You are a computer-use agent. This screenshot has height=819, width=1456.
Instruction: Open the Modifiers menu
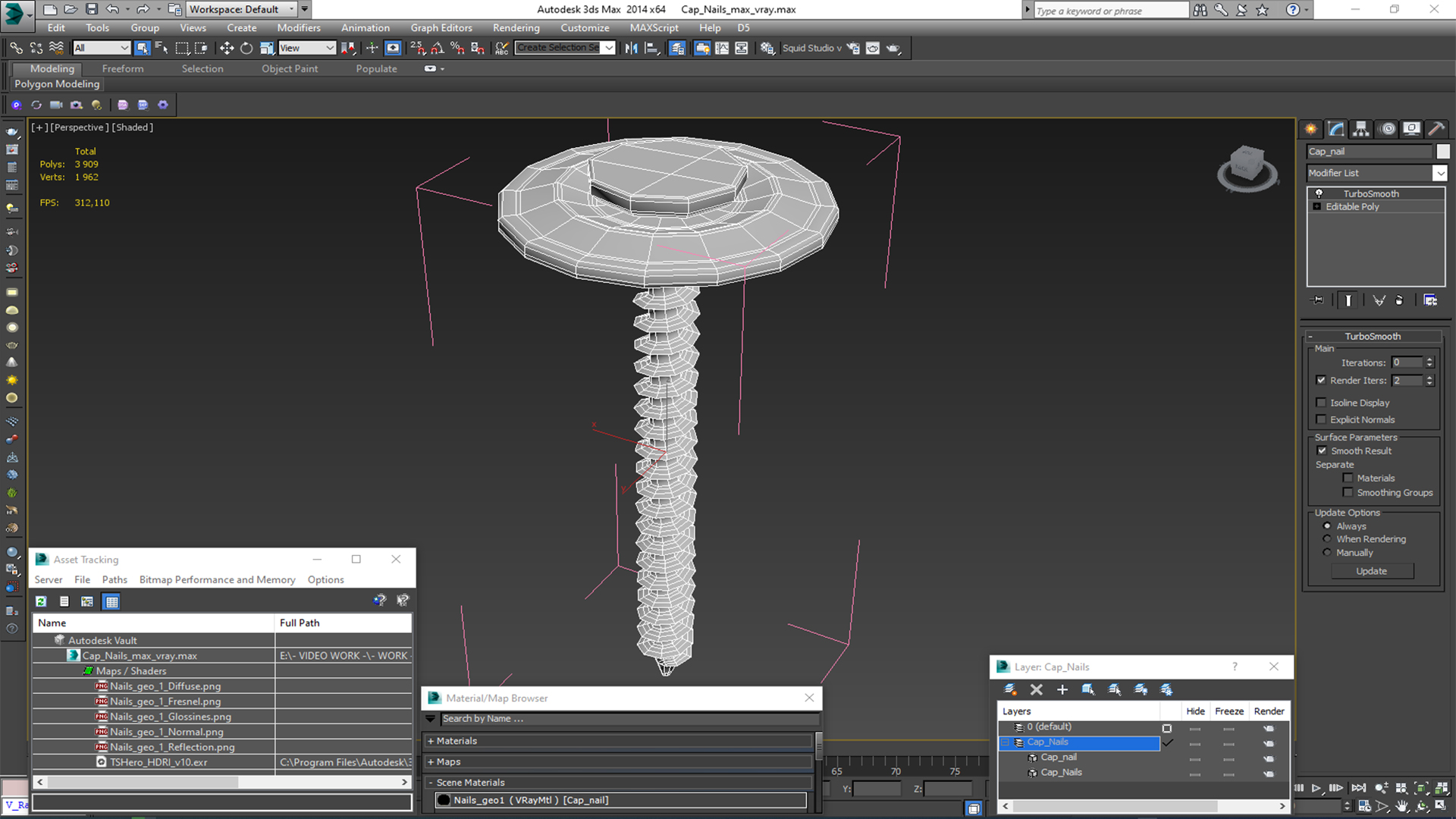click(x=298, y=27)
